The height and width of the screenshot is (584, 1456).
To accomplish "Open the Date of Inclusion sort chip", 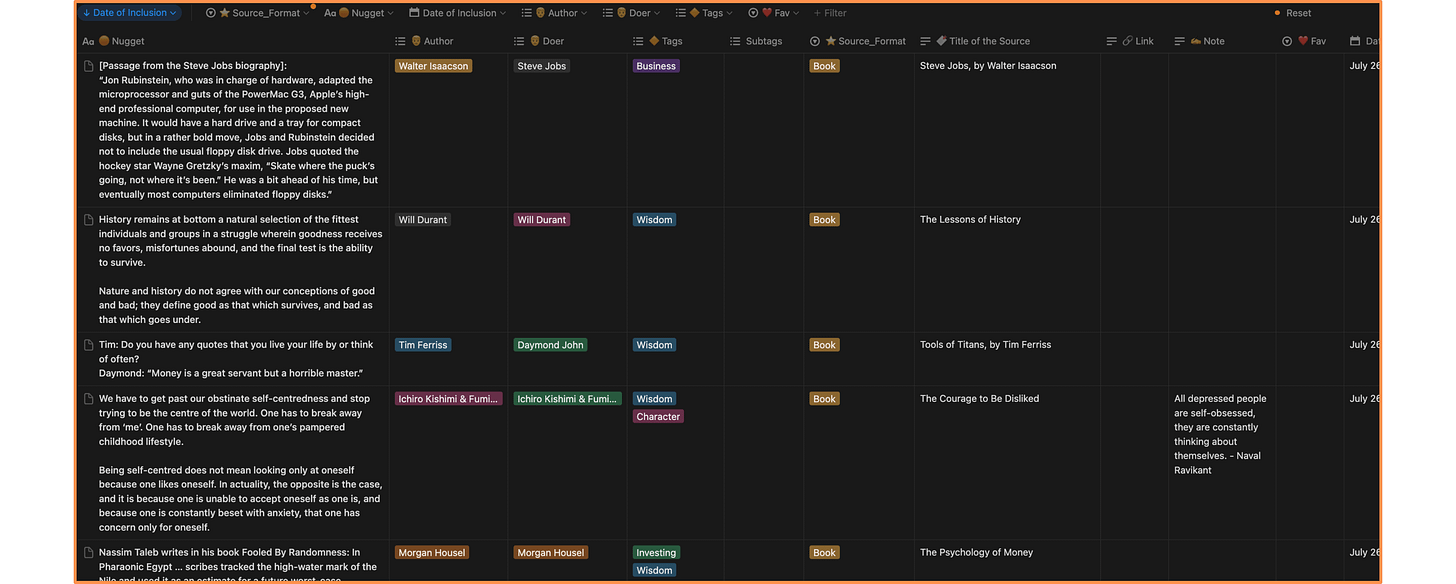I will point(129,13).
